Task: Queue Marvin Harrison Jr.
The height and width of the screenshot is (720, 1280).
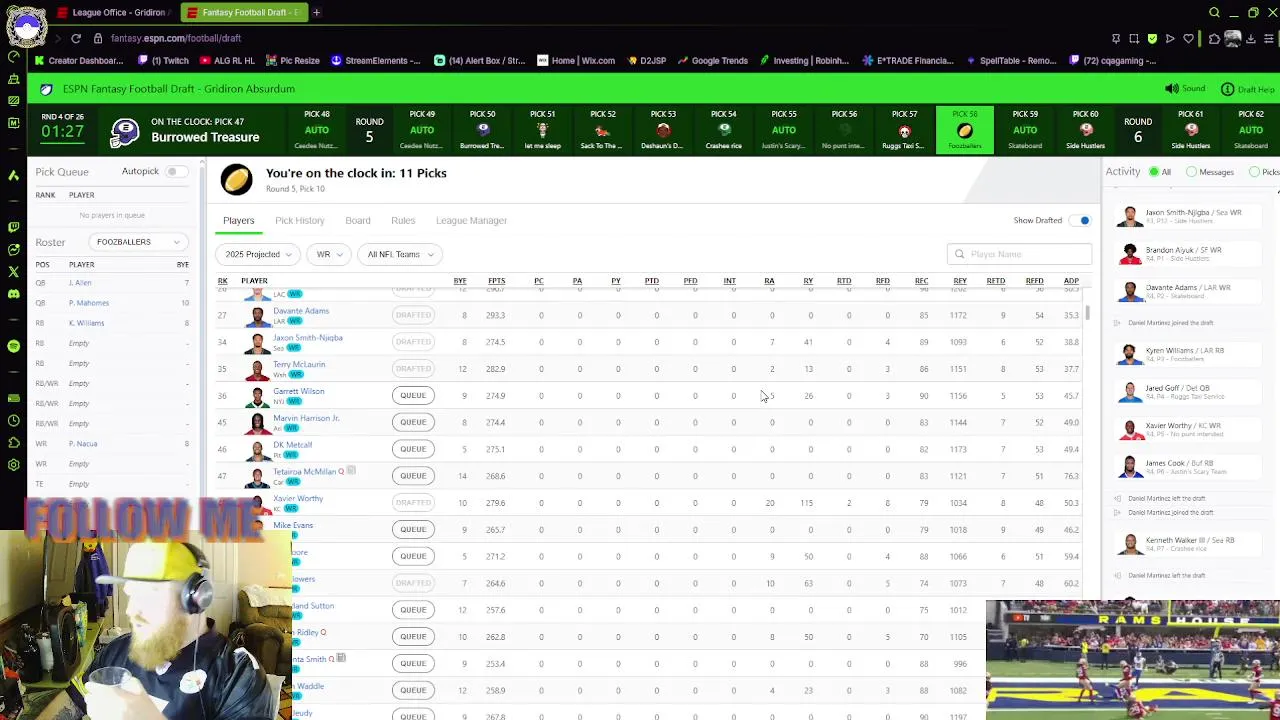Action: click(x=413, y=422)
